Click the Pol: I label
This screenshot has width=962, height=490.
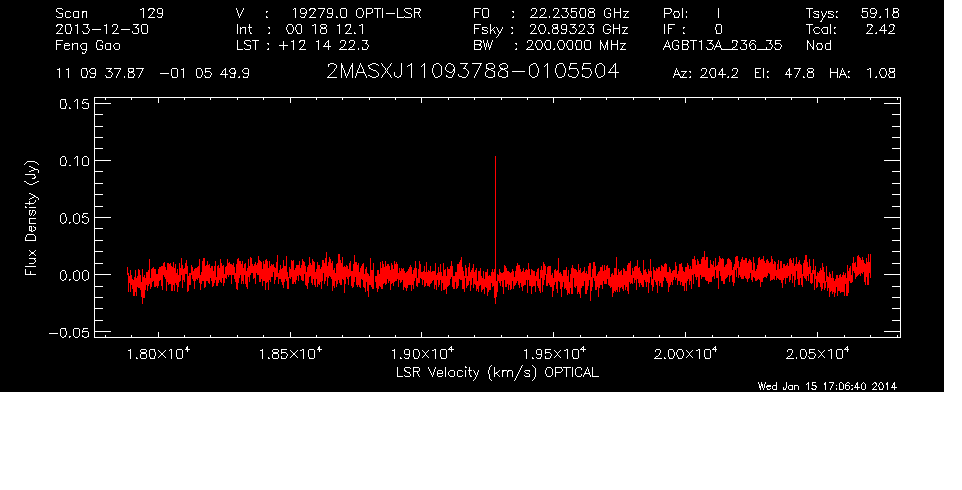click(x=691, y=13)
